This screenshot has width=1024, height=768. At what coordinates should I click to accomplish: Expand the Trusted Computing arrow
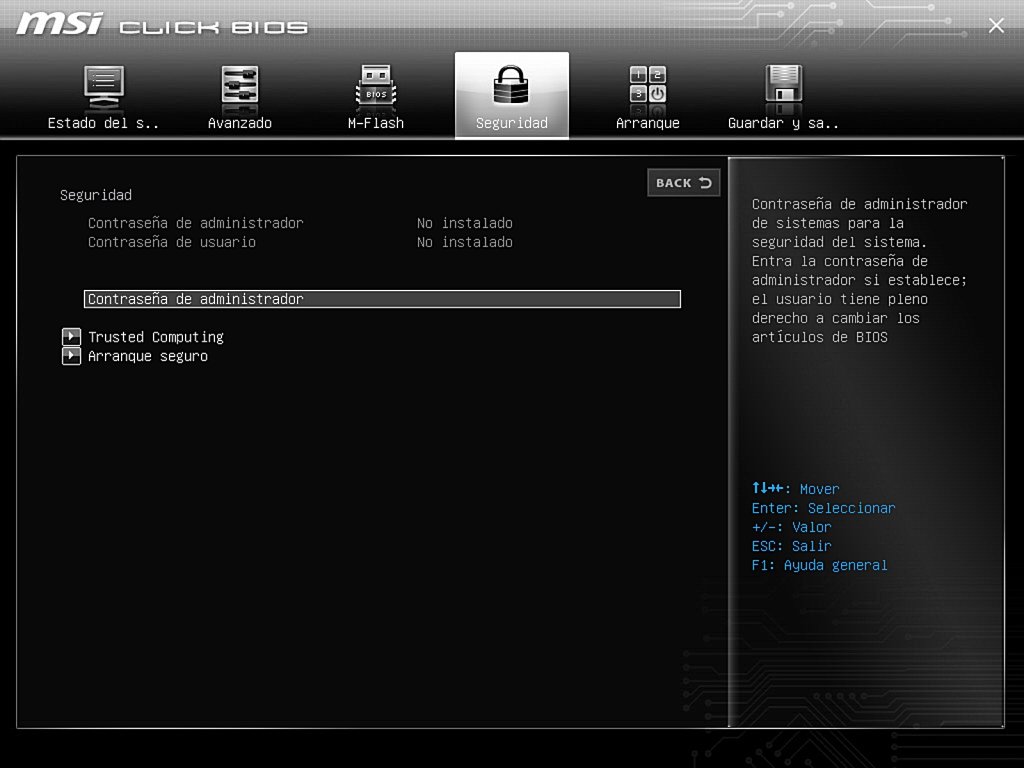pyautogui.click(x=71, y=337)
